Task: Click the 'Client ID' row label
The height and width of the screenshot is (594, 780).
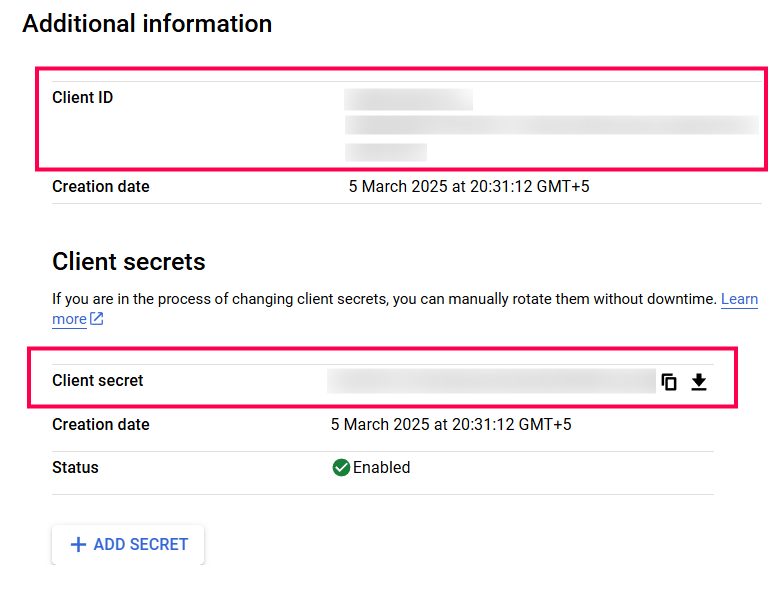Action: tap(82, 98)
